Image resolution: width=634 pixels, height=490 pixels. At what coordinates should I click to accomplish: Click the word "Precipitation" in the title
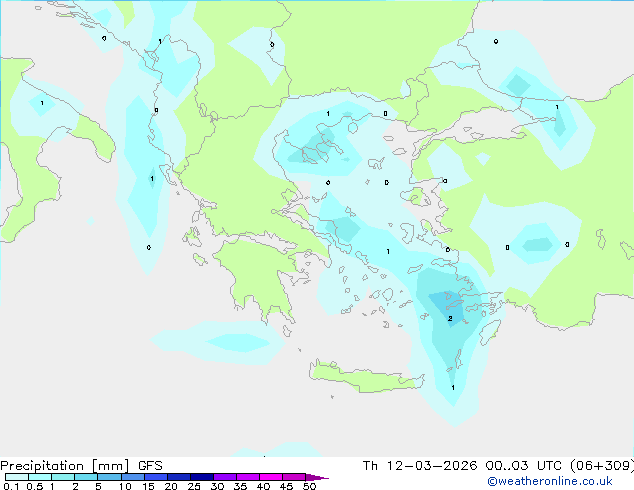(x=42, y=466)
